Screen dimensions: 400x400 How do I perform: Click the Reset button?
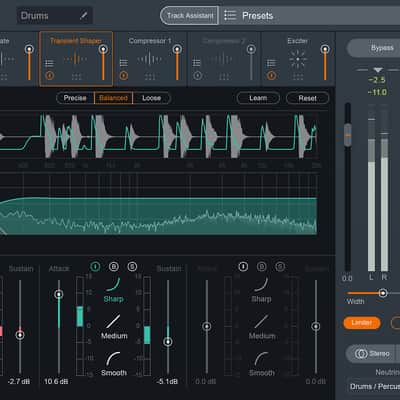pyautogui.click(x=307, y=98)
